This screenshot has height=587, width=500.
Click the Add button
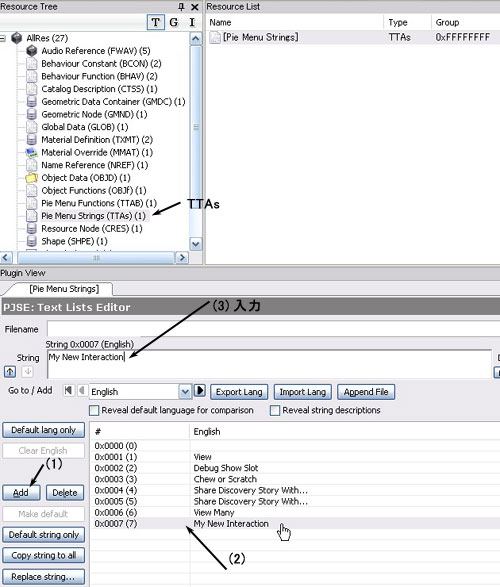pos(21,493)
